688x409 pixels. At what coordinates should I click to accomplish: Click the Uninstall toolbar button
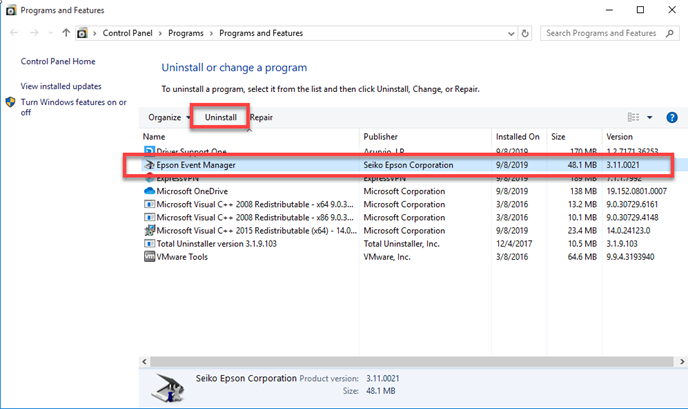click(x=220, y=117)
